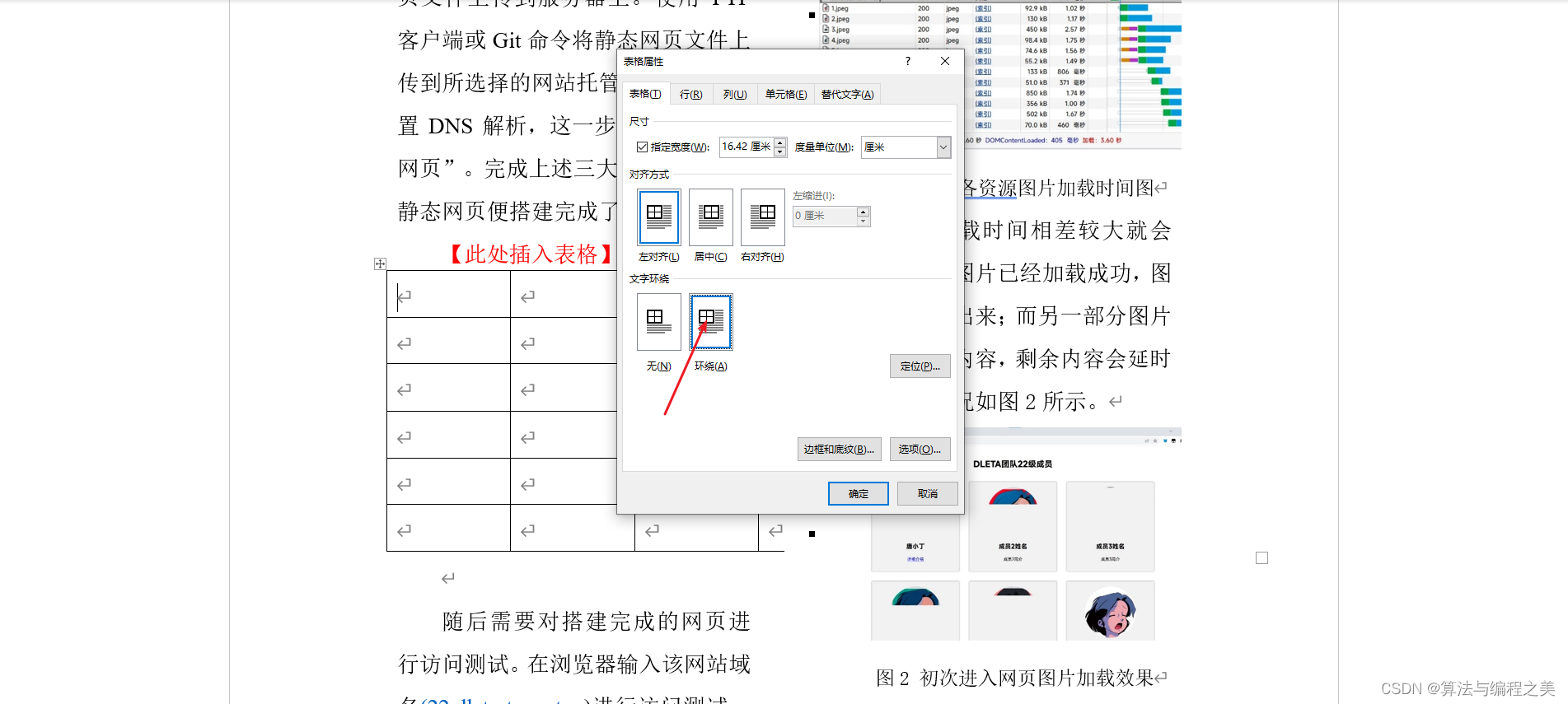
Task: Switch to the 单元格(E) tab
Action: click(786, 95)
